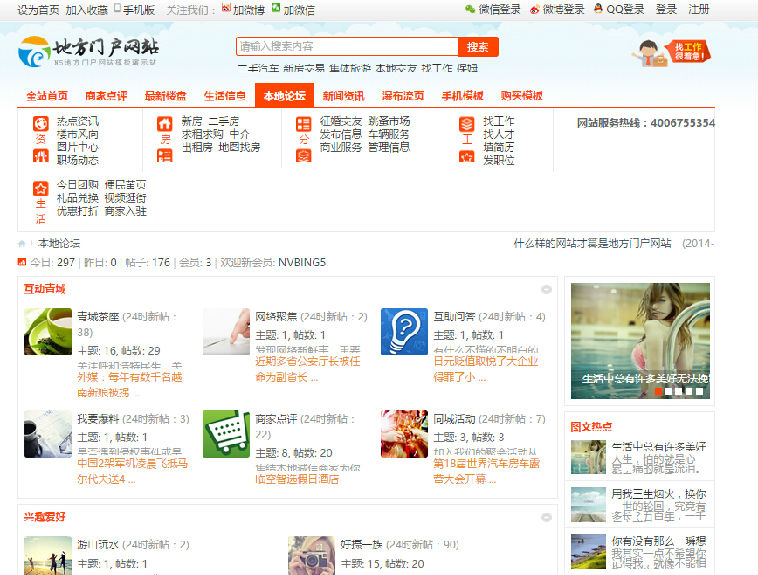Click the new member name NVBING5
The height and width of the screenshot is (575, 758).
point(302,262)
